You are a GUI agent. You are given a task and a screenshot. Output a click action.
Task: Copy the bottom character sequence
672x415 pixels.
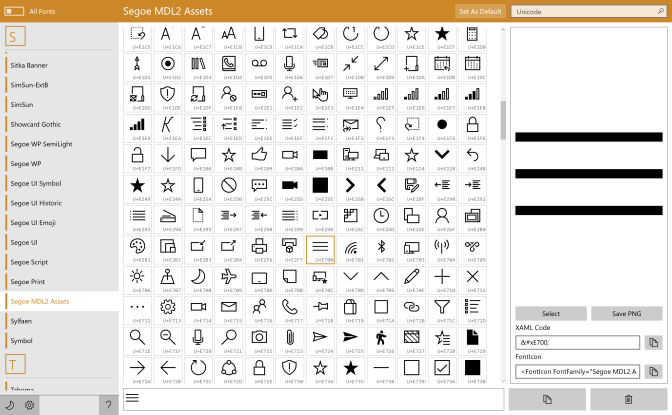point(547,400)
